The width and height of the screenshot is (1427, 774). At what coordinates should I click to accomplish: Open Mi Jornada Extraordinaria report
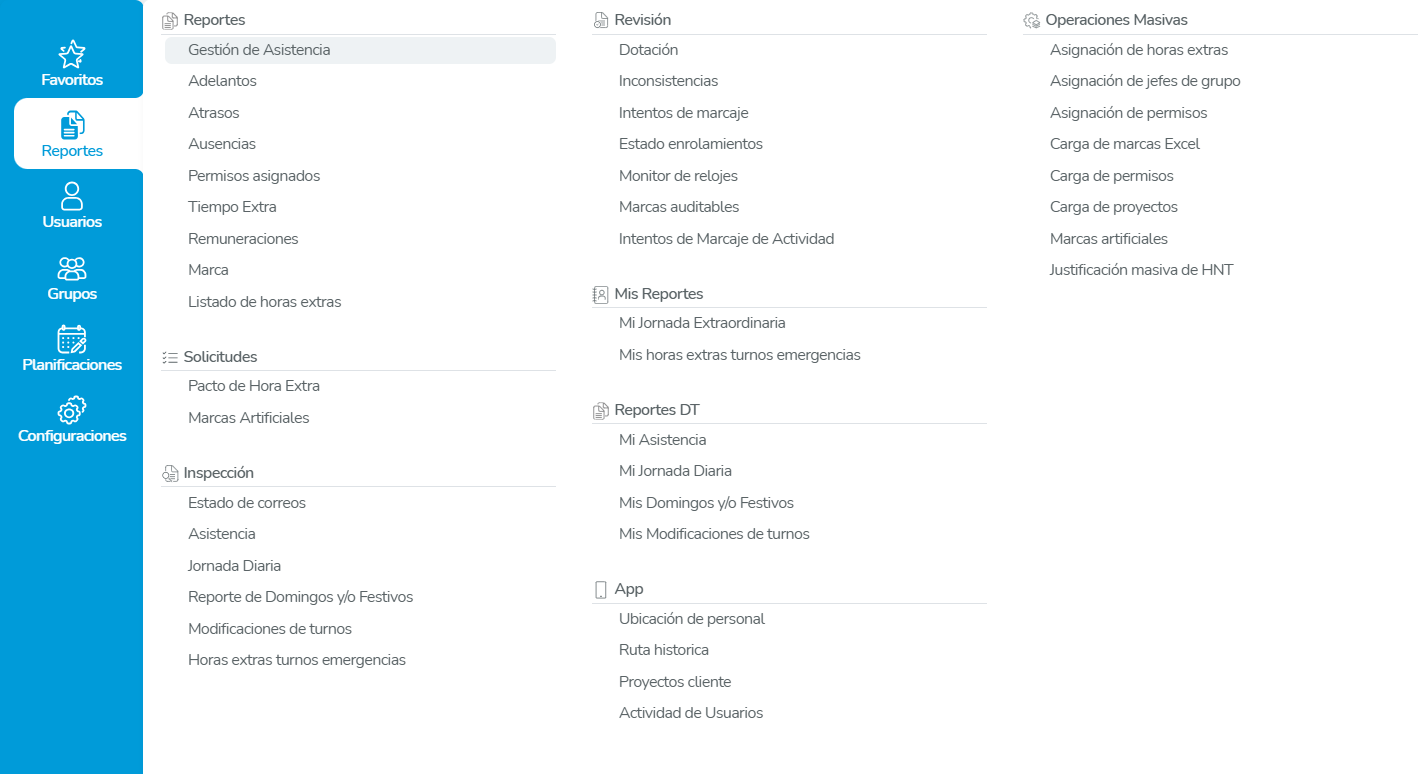702,323
